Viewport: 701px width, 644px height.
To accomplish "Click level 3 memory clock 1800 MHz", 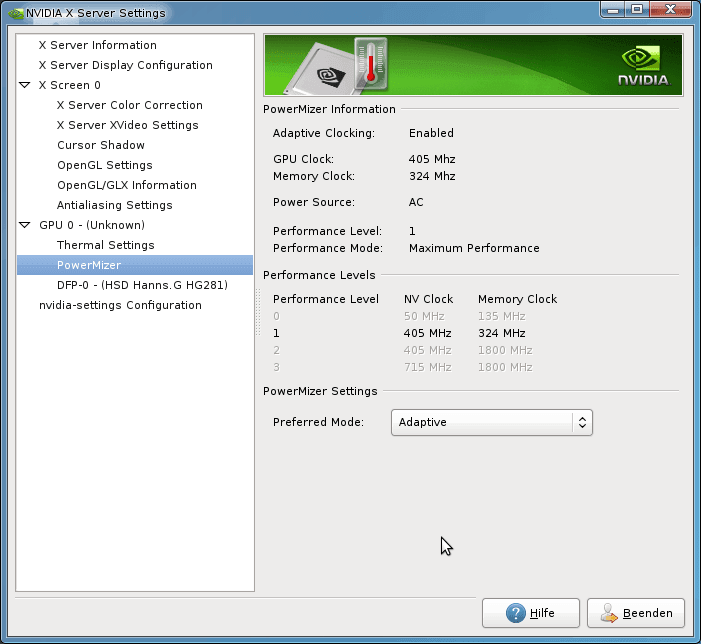I will point(505,367).
